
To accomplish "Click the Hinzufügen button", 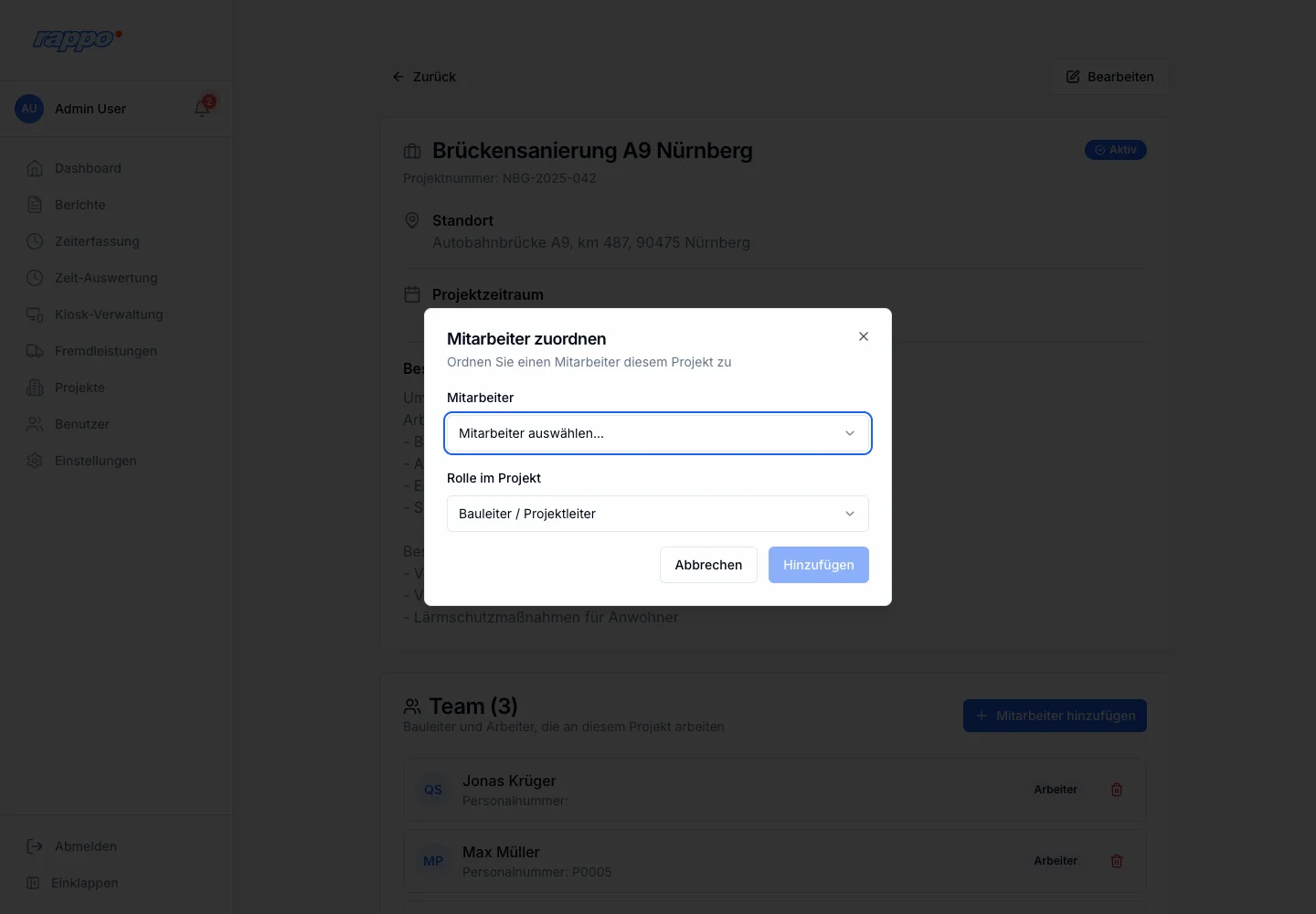I will click(819, 565).
